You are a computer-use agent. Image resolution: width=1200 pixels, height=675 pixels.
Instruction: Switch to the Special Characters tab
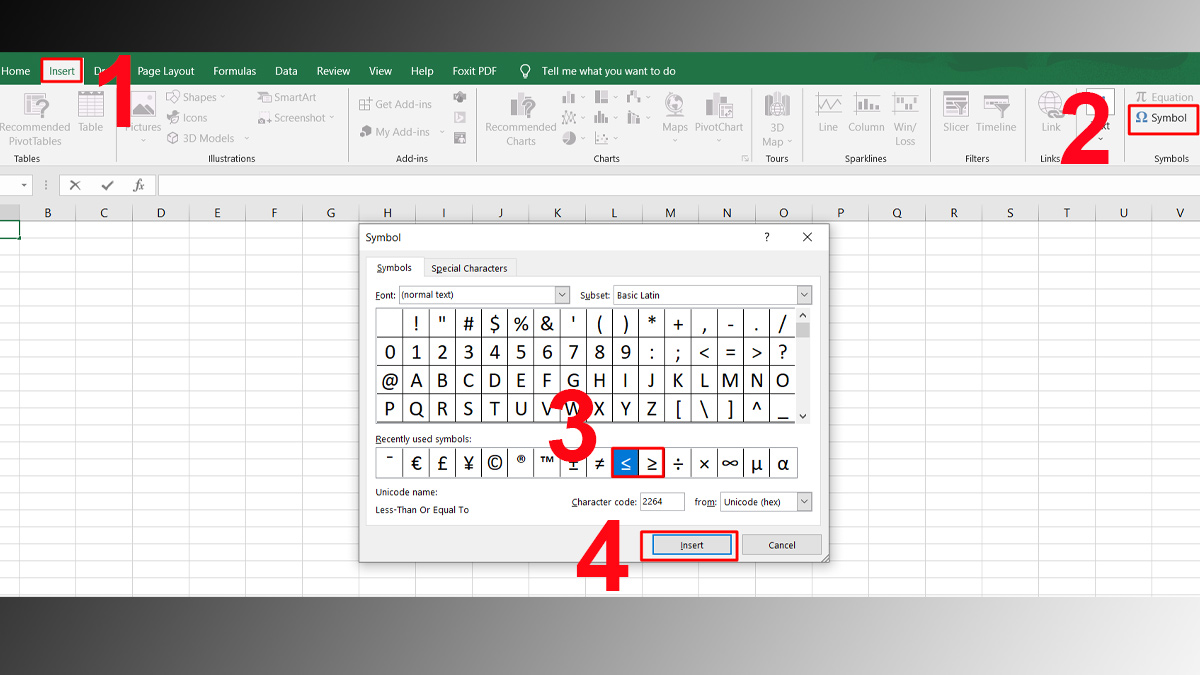click(470, 267)
